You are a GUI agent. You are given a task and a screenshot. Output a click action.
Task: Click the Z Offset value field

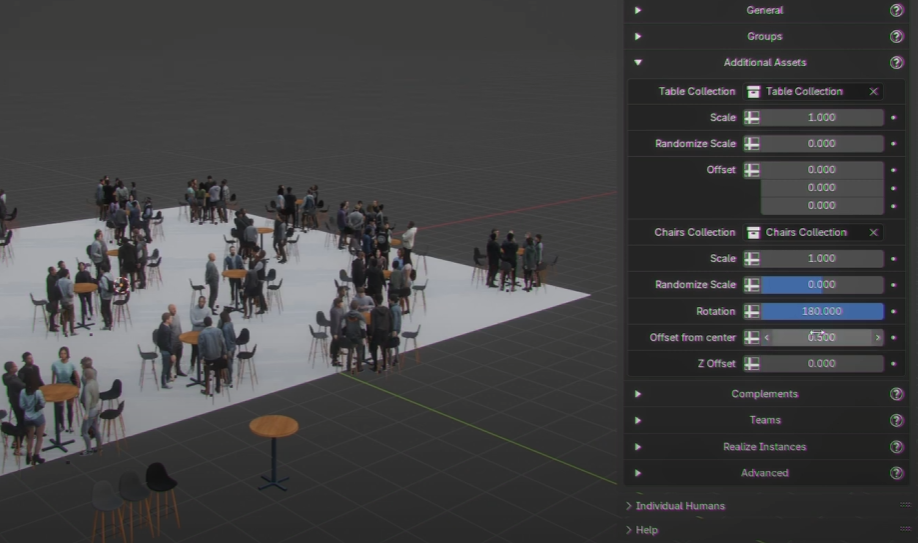(821, 364)
